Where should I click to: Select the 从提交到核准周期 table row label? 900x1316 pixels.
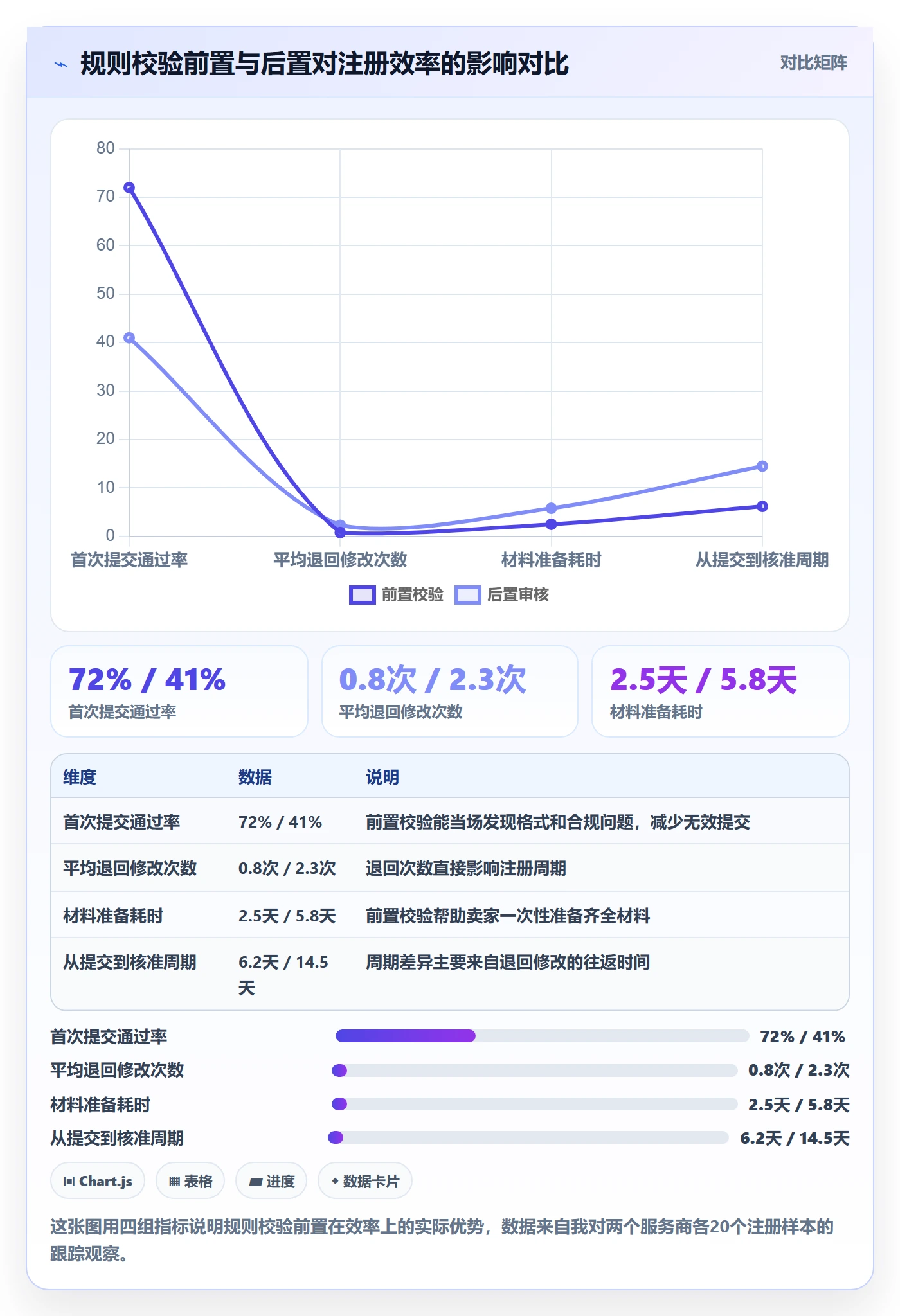(x=130, y=962)
